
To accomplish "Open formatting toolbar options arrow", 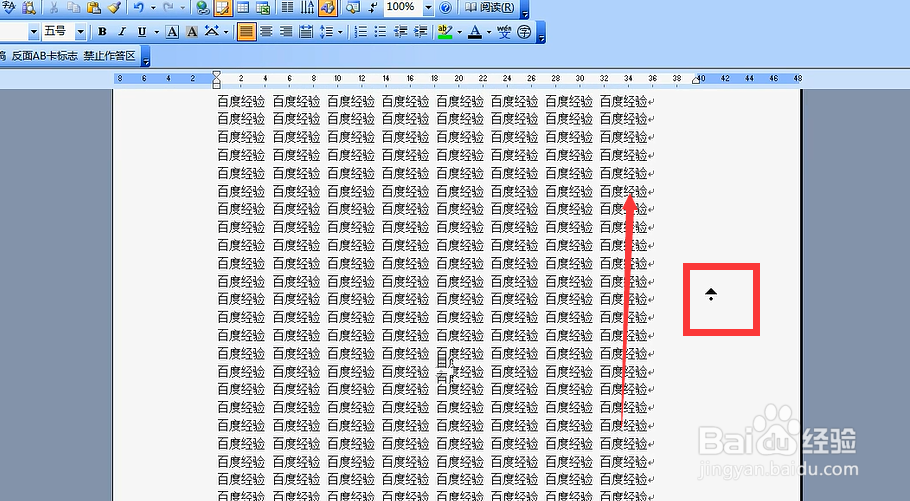I will coord(540,34).
